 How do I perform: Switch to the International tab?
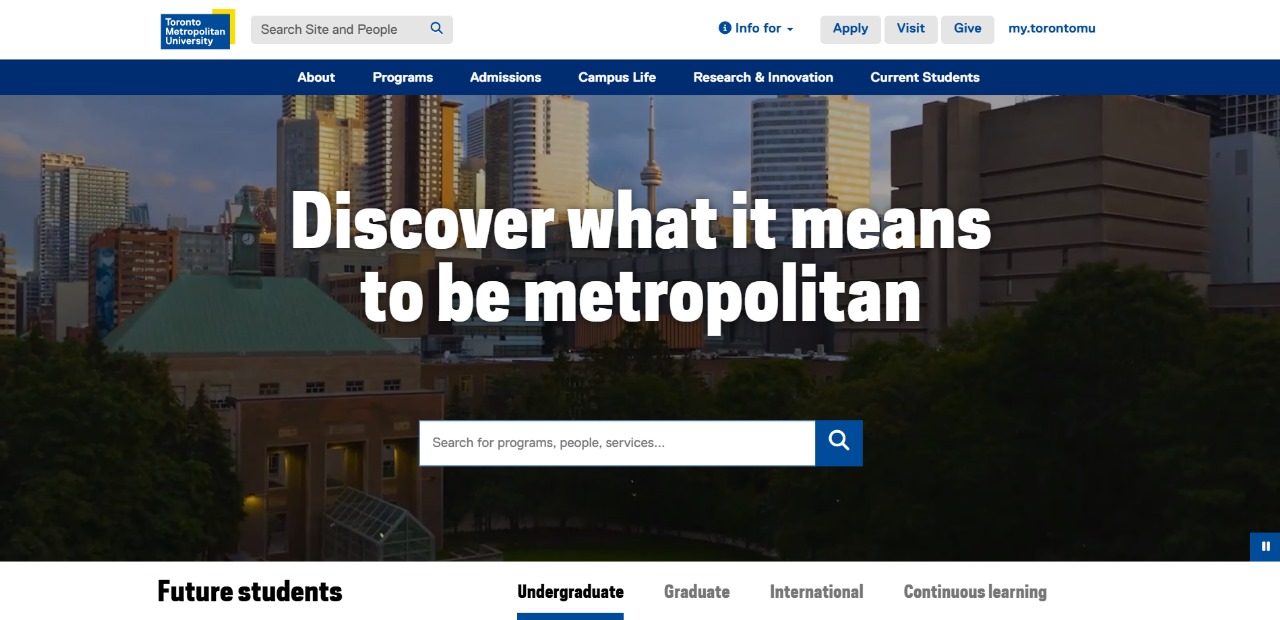pos(817,592)
